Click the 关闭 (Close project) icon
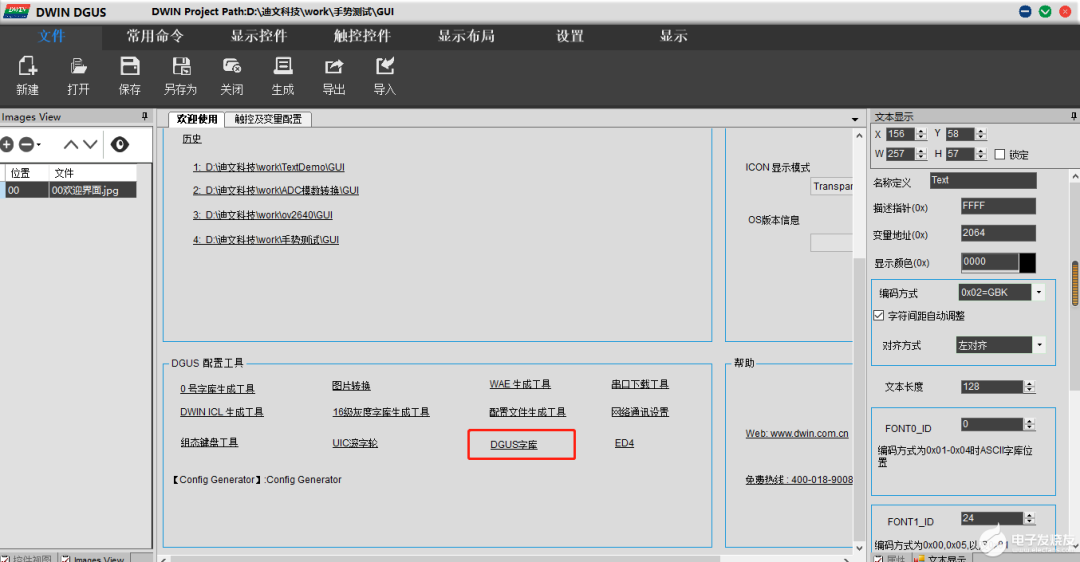Image resolution: width=1080 pixels, height=562 pixels. (x=231, y=66)
